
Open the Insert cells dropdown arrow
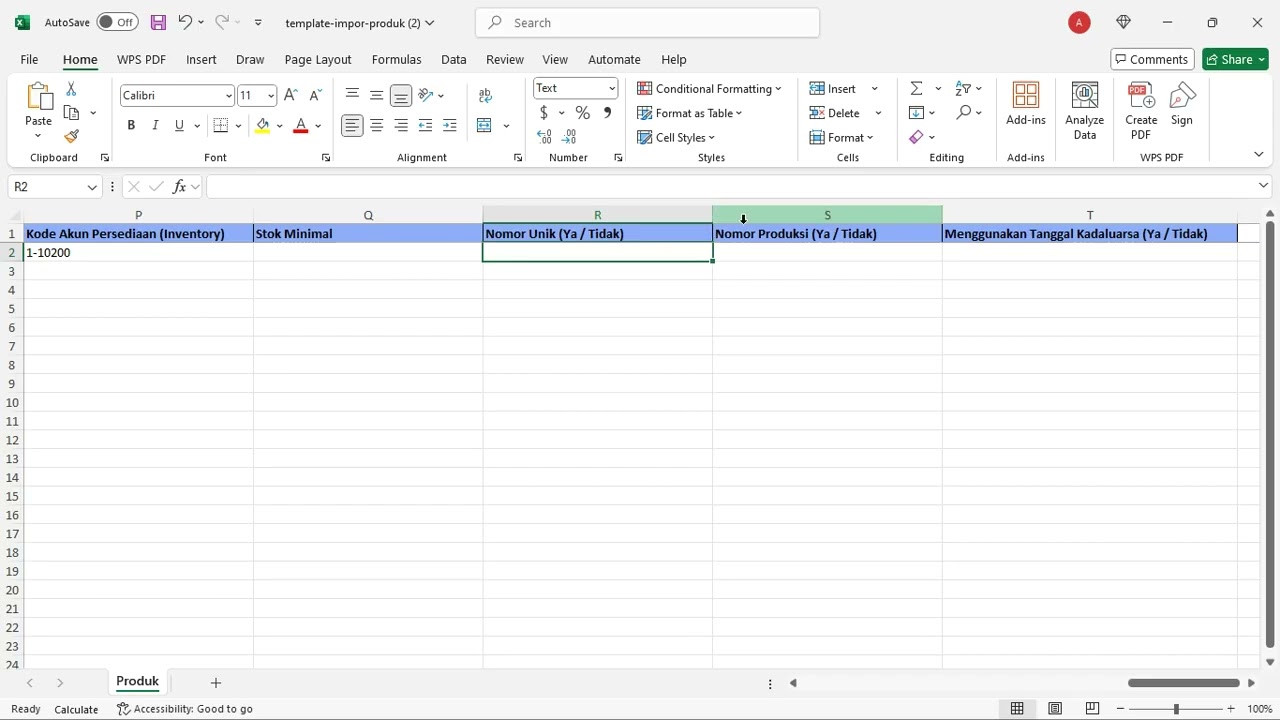(x=875, y=89)
